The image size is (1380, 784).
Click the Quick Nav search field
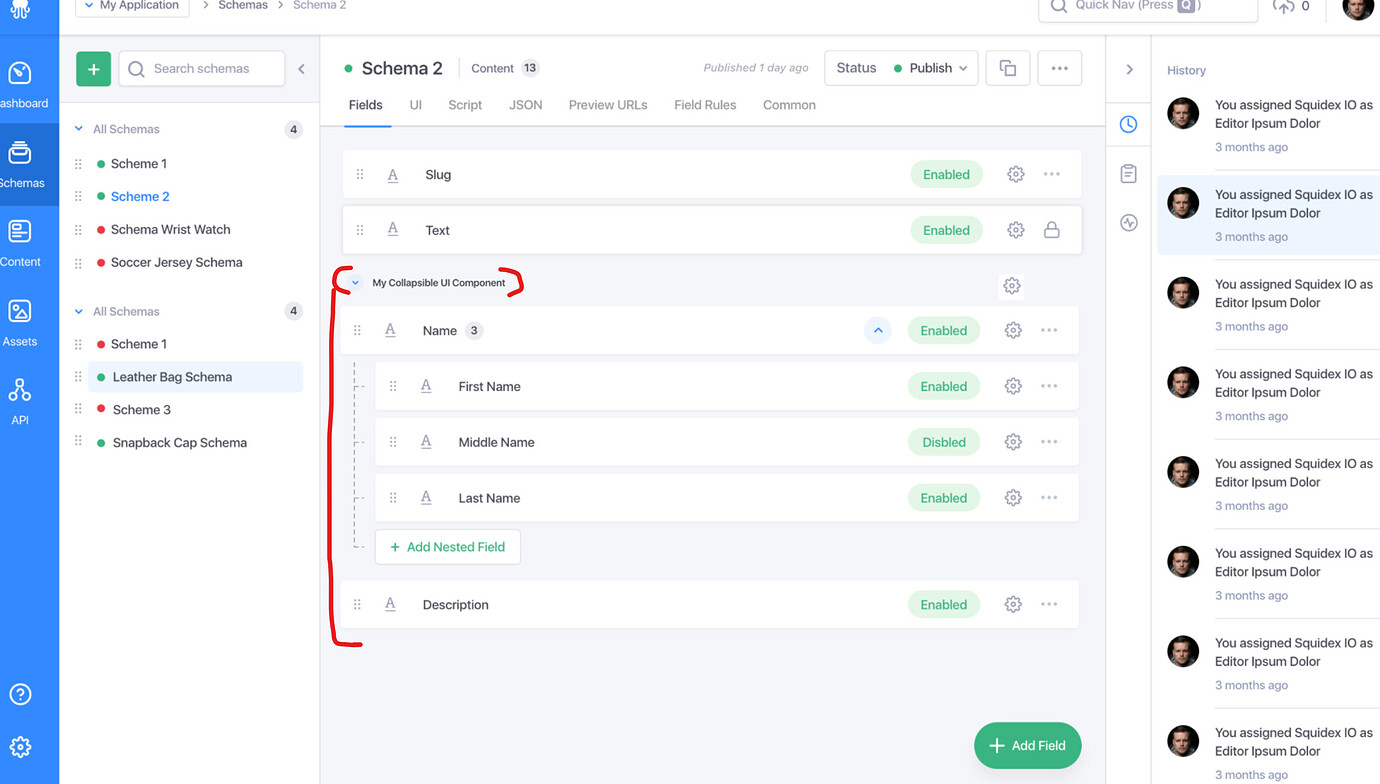[1147, 9]
